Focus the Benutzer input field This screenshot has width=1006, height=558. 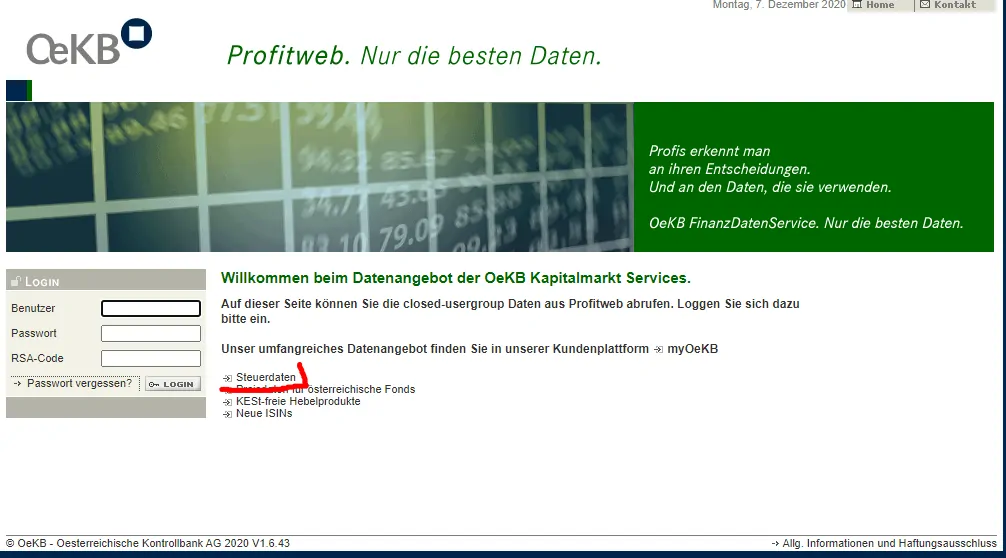click(x=151, y=309)
